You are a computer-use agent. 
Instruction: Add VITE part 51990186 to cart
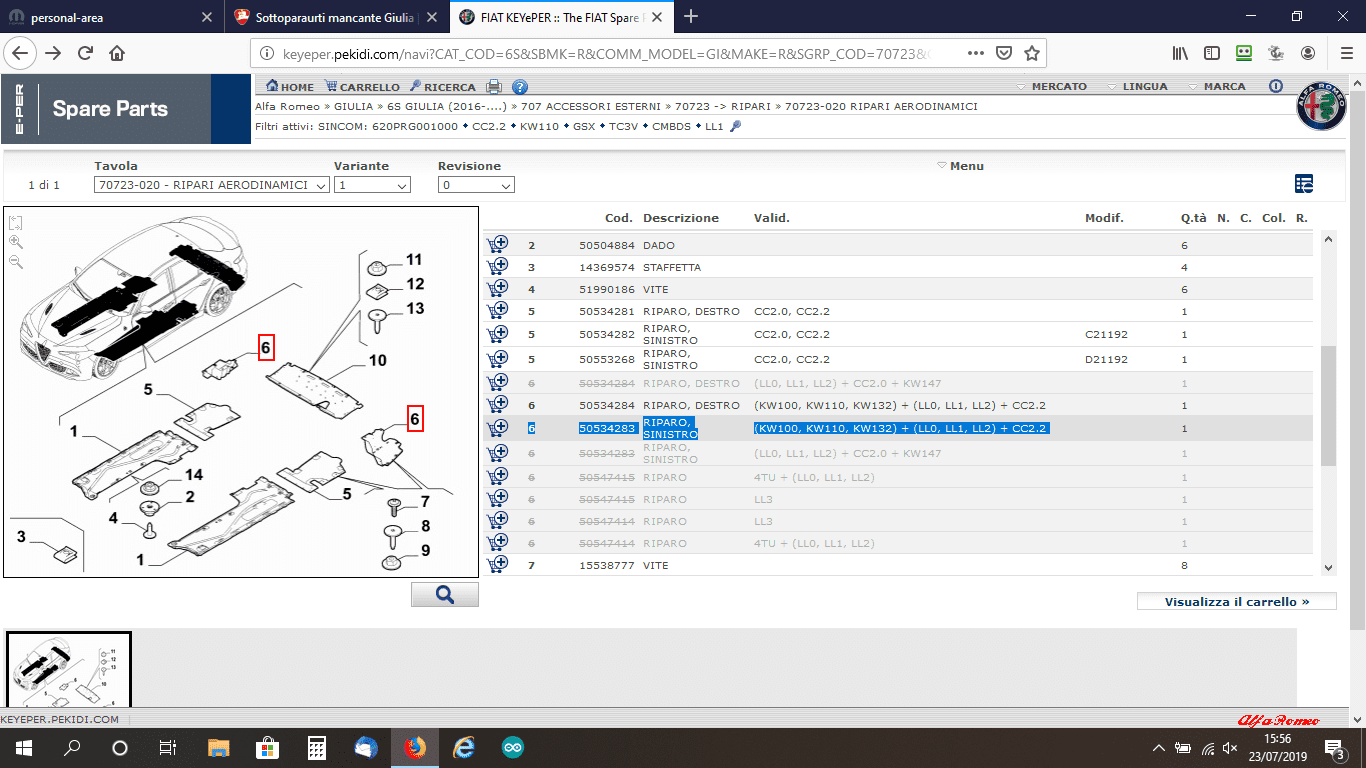497,288
